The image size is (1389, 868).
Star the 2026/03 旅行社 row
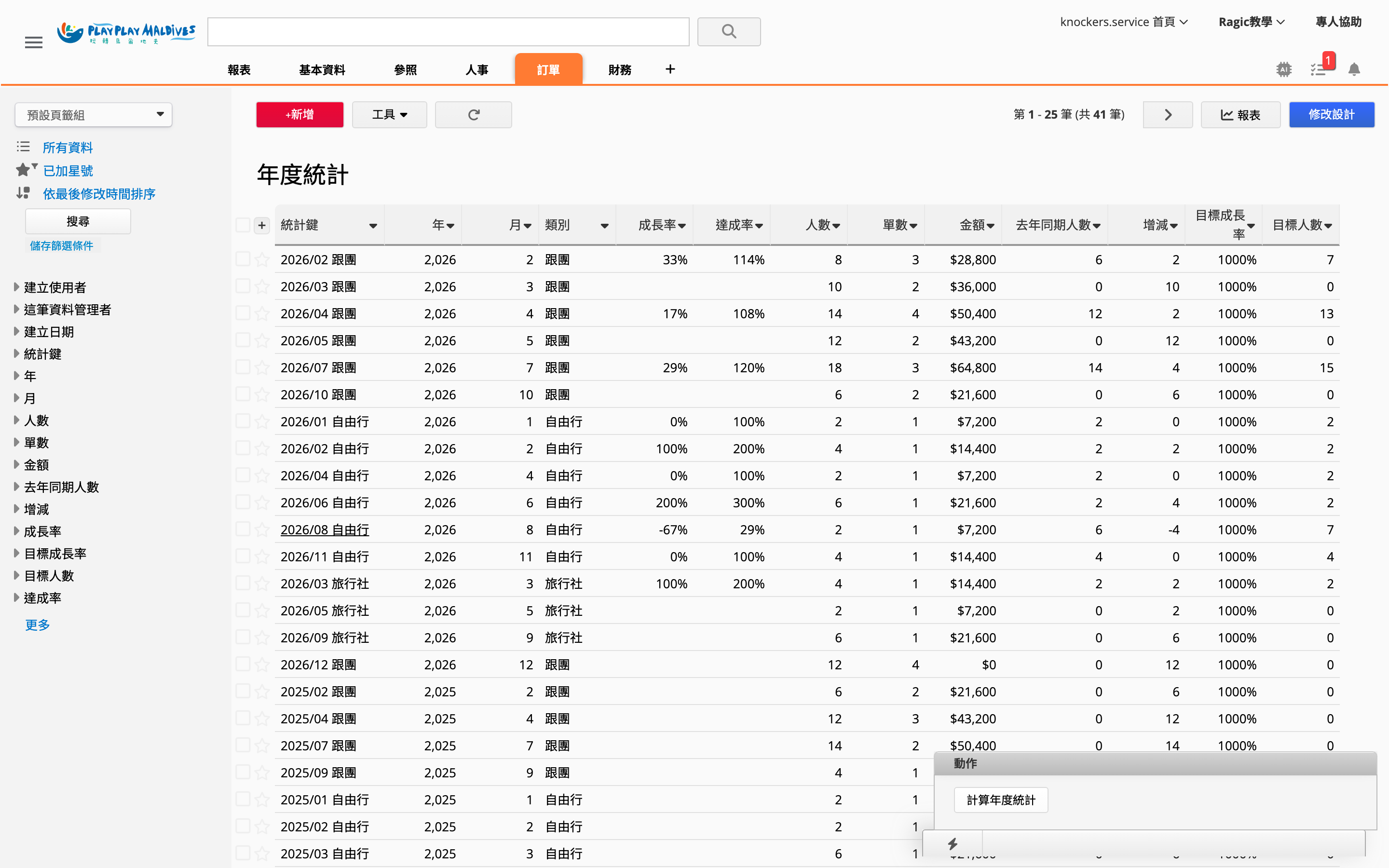[x=262, y=583]
